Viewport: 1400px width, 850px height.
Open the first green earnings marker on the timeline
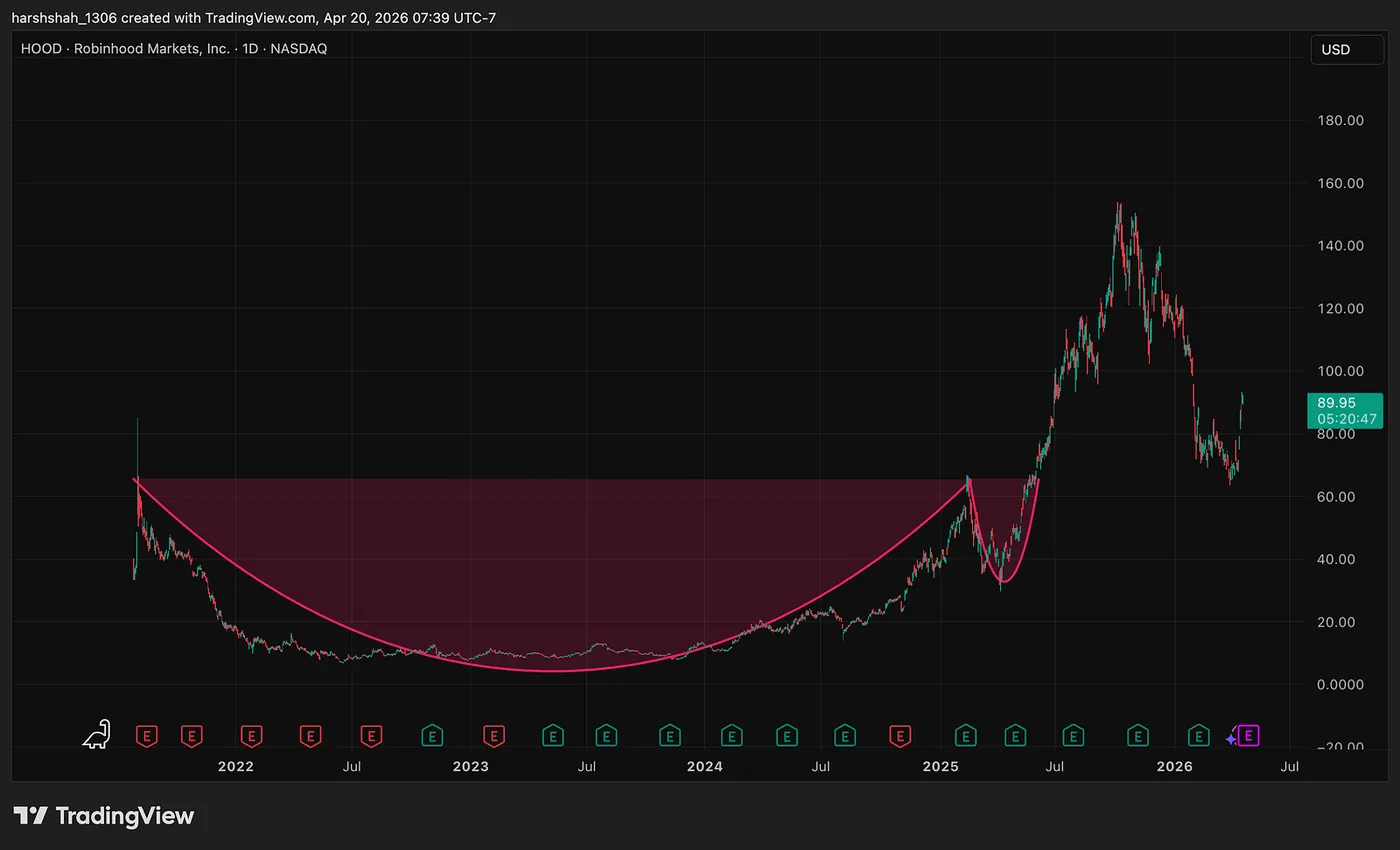click(432, 737)
